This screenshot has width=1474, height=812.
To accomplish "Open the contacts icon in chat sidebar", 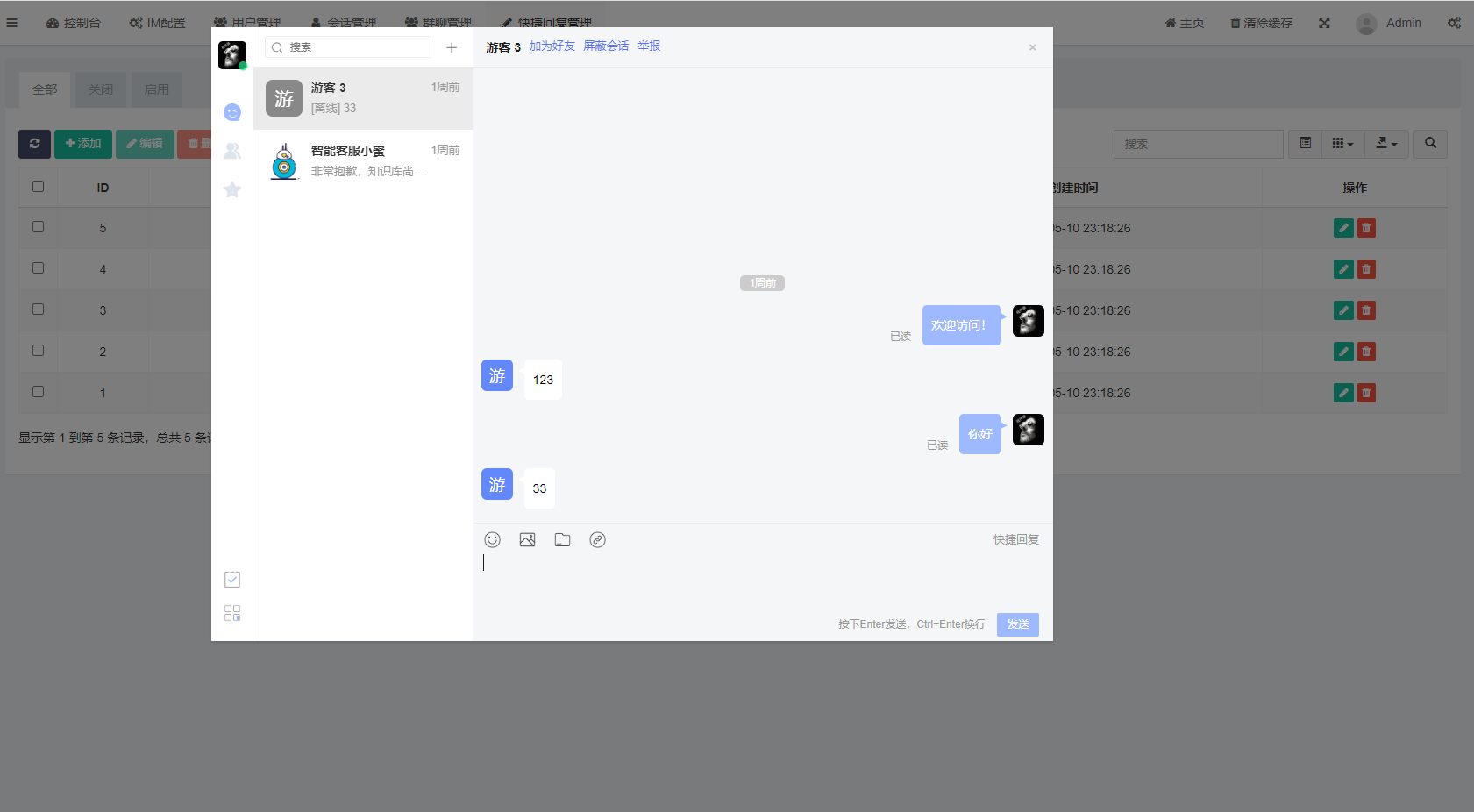I will [x=232, y=151].
